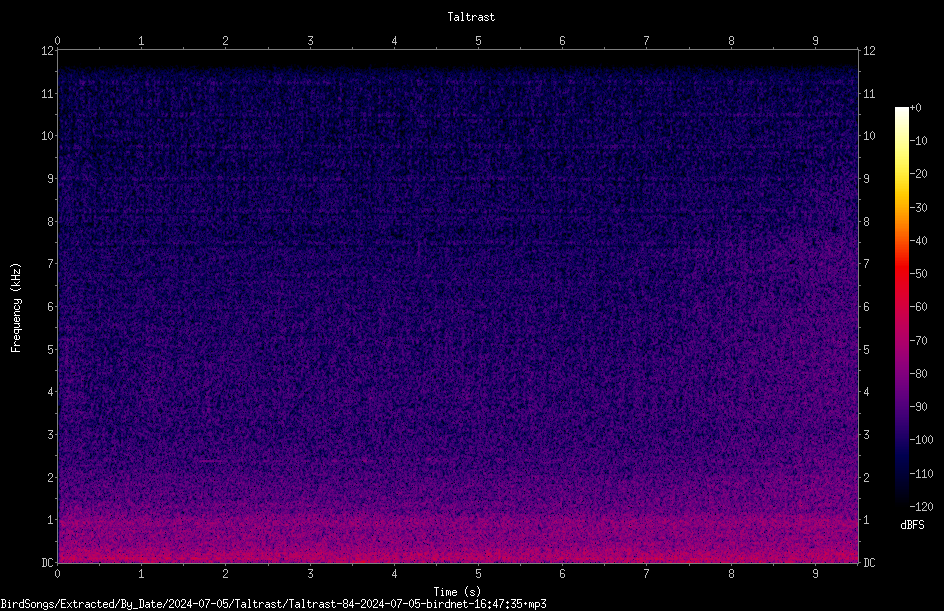
Task: Select the Time (s) axis label
Action: (457, 592)
